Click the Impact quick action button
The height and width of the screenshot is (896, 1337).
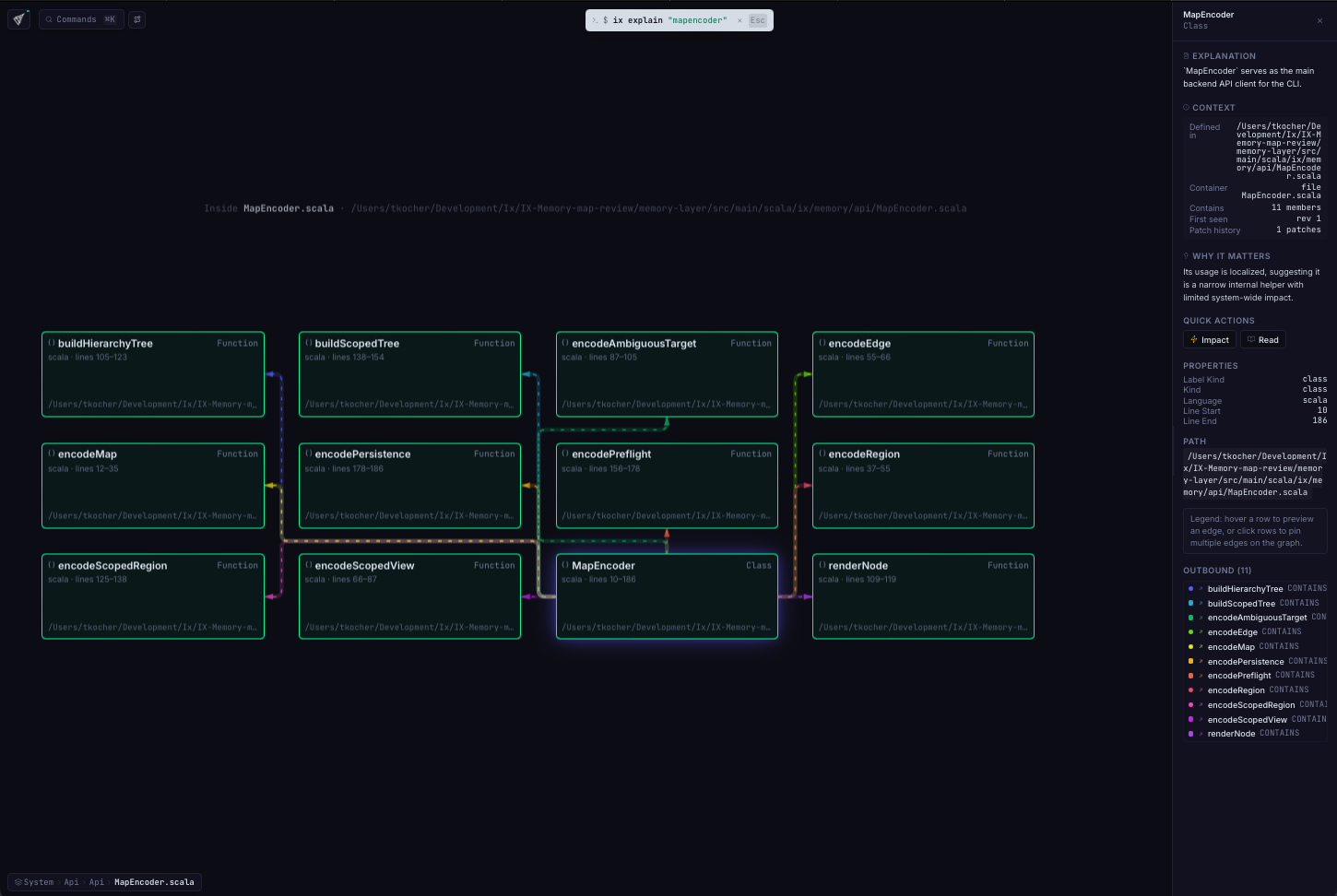tap(1210, 340)
